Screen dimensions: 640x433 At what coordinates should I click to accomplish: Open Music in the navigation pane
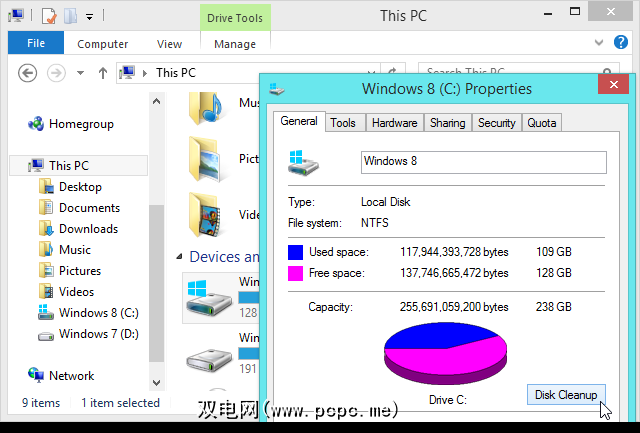[x=75, y=250]
